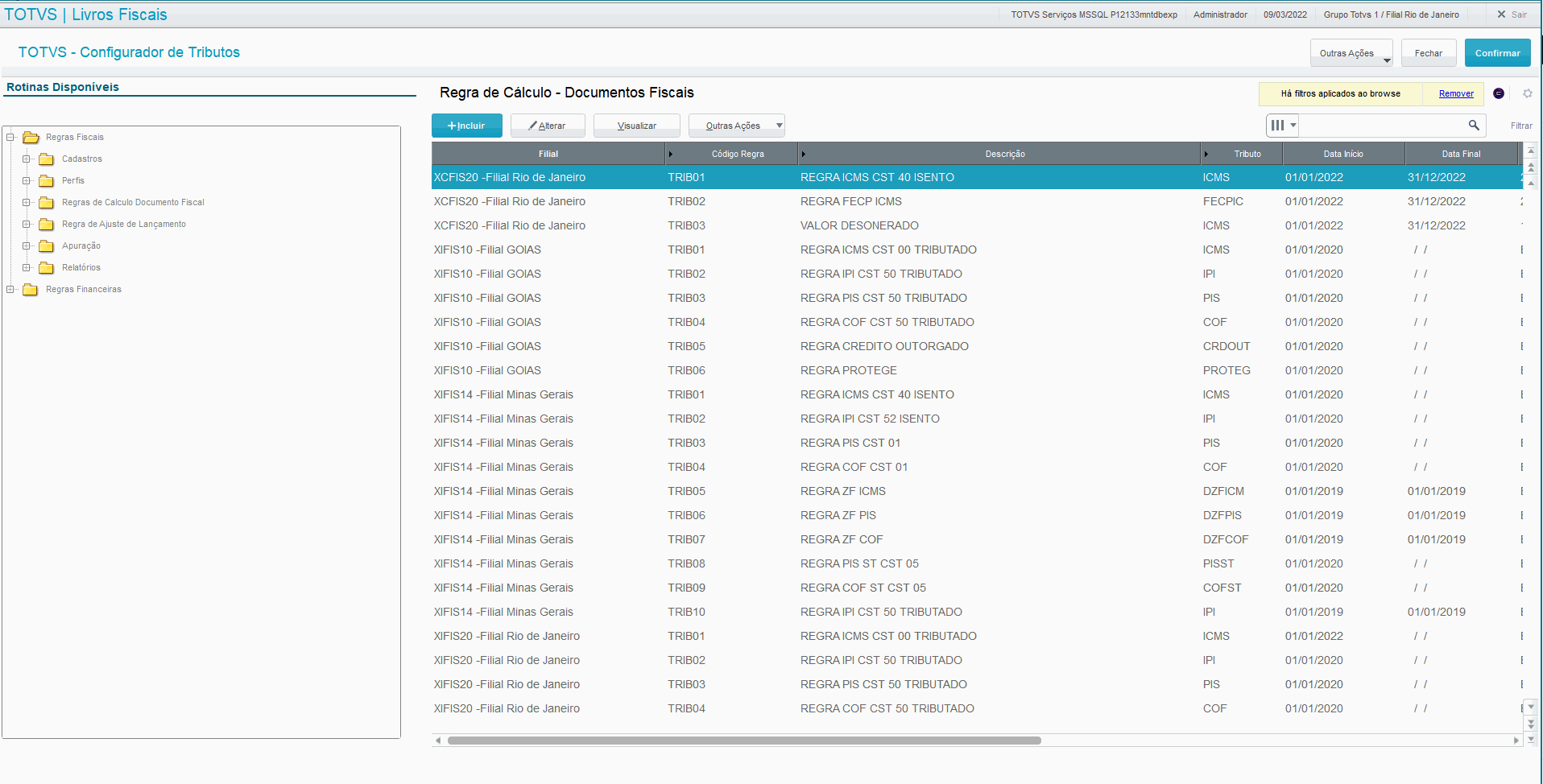Open the browse settings gear icon
The height and width of the screenshot is (784, 1543).
tap(1528, 93)
